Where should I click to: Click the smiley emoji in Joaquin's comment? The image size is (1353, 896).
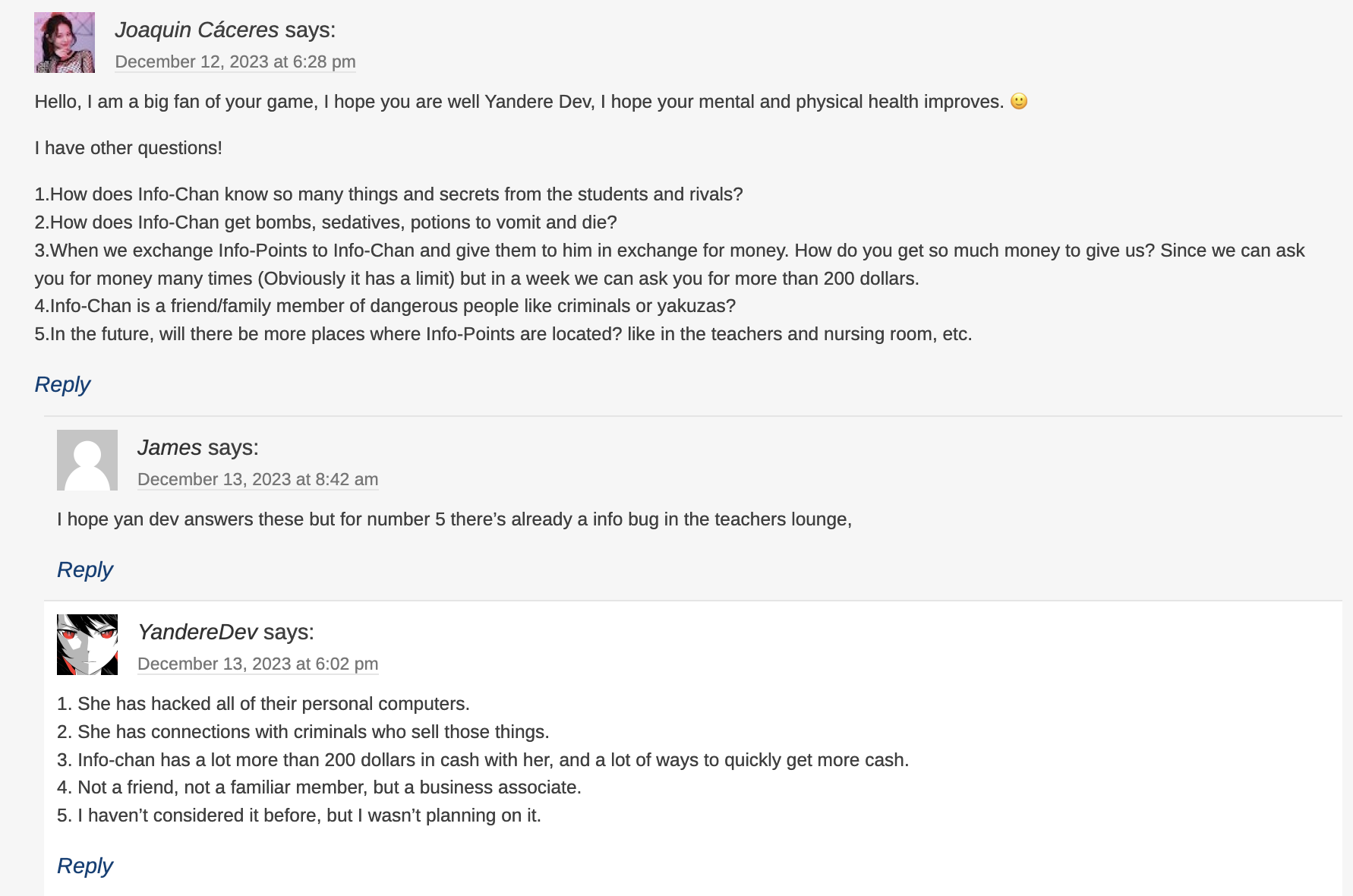click(x=1019, y=101)
